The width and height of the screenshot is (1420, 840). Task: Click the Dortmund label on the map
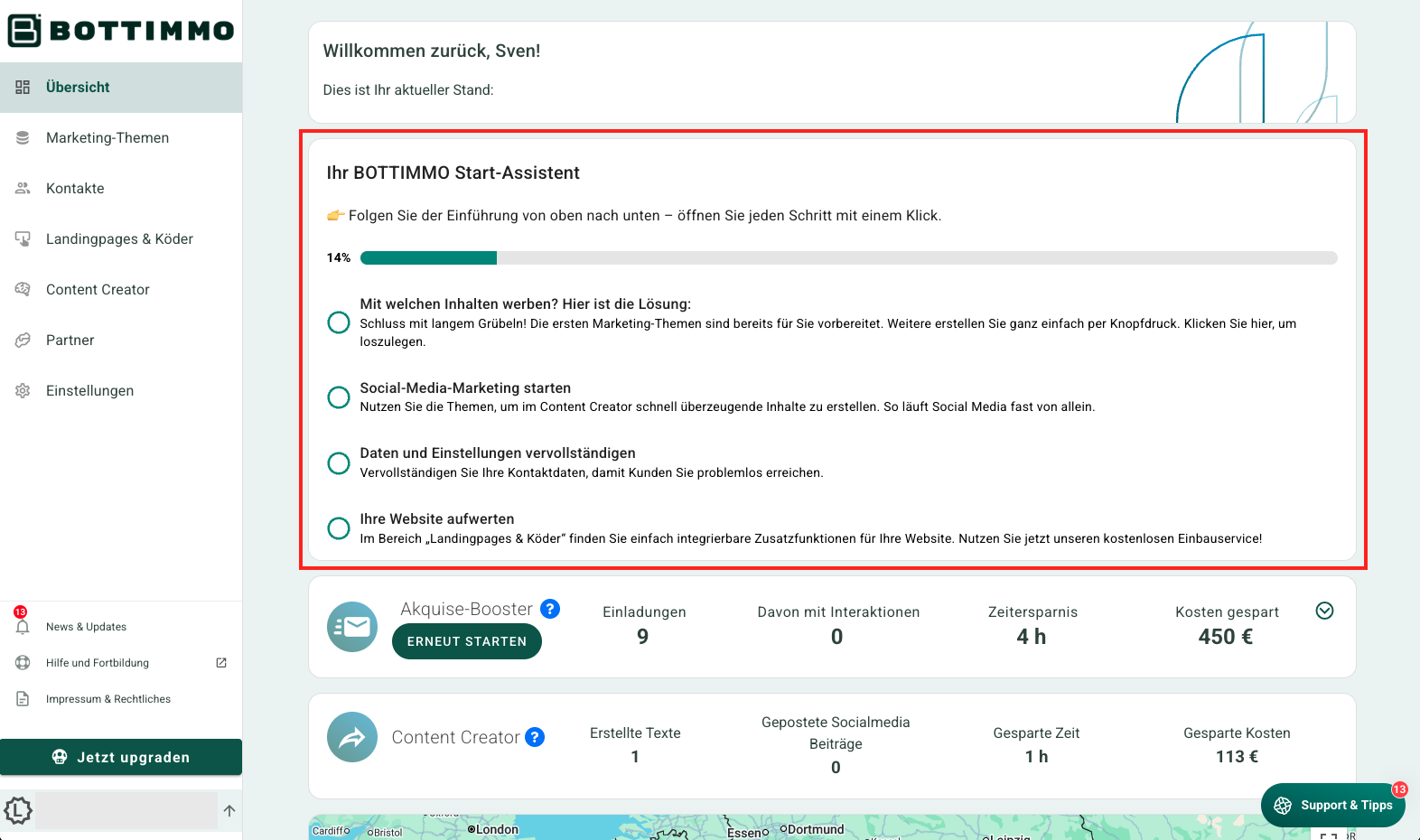tap(816, 829)
